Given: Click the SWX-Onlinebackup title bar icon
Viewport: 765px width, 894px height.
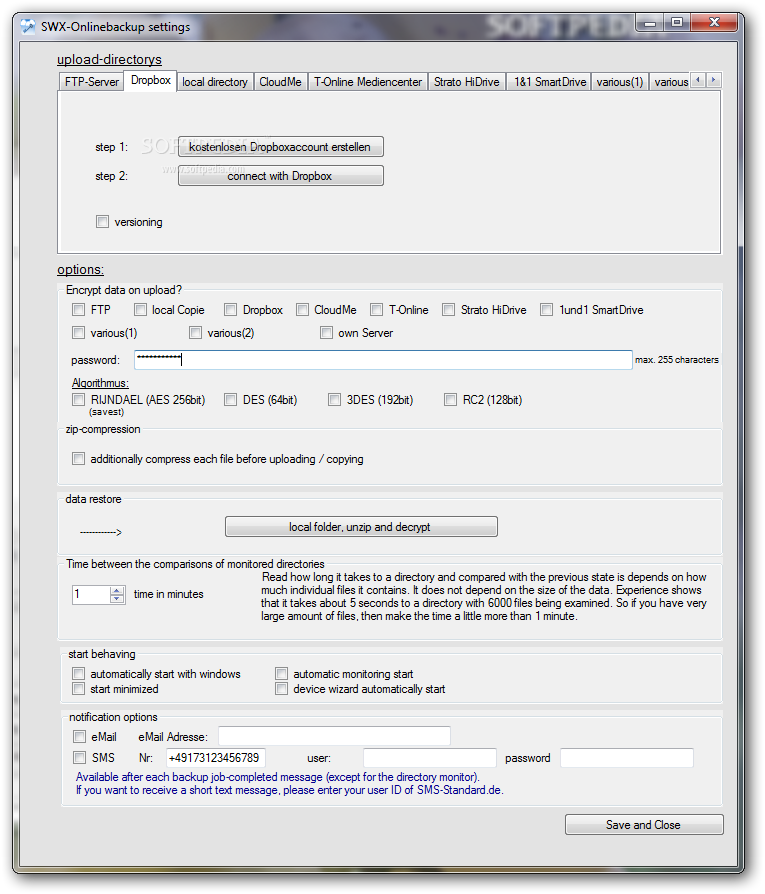Looking at the screenshot, I should tap(27, 27).
